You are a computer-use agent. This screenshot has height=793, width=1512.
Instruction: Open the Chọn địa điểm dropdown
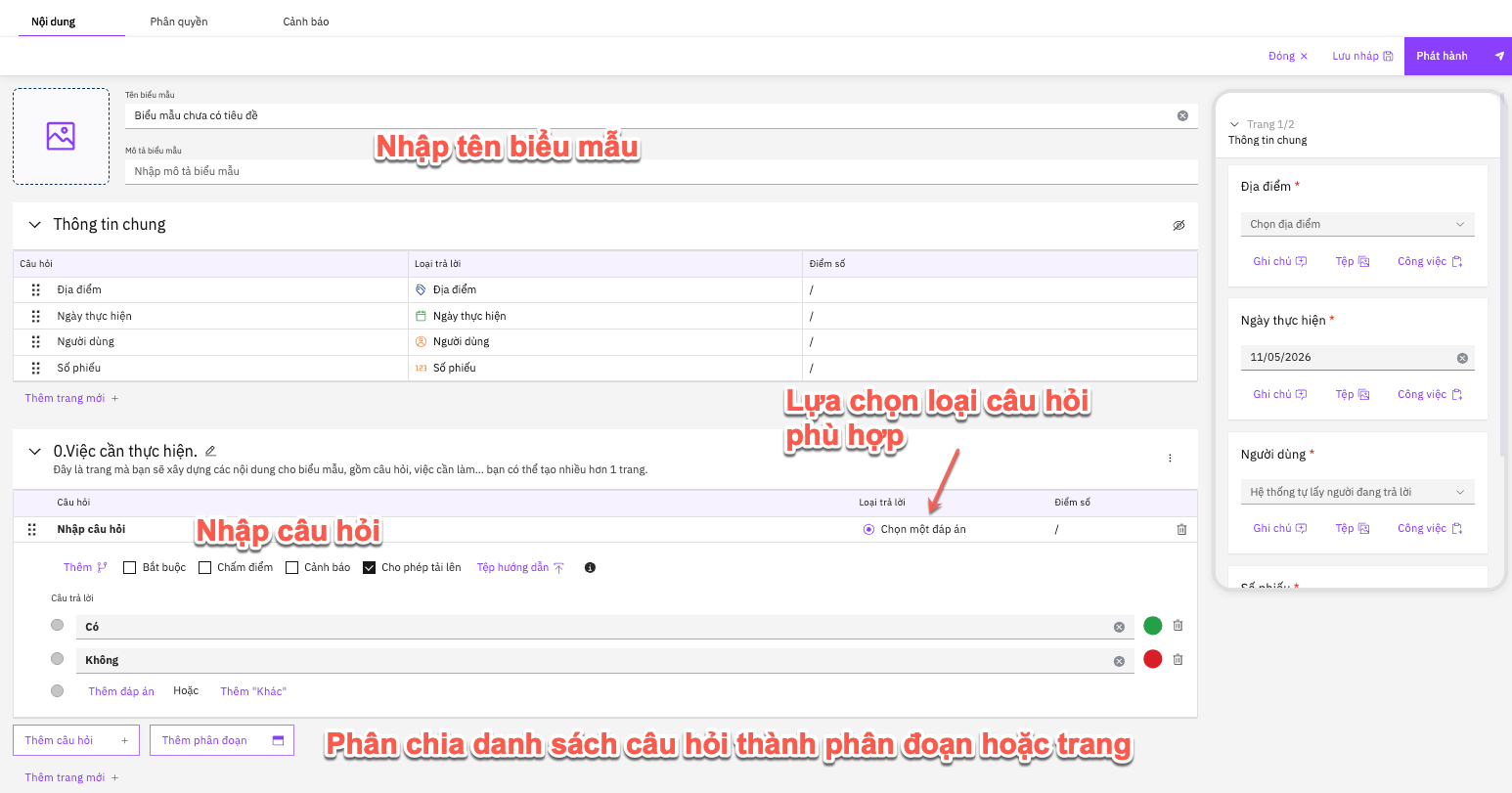point(1357,224)
